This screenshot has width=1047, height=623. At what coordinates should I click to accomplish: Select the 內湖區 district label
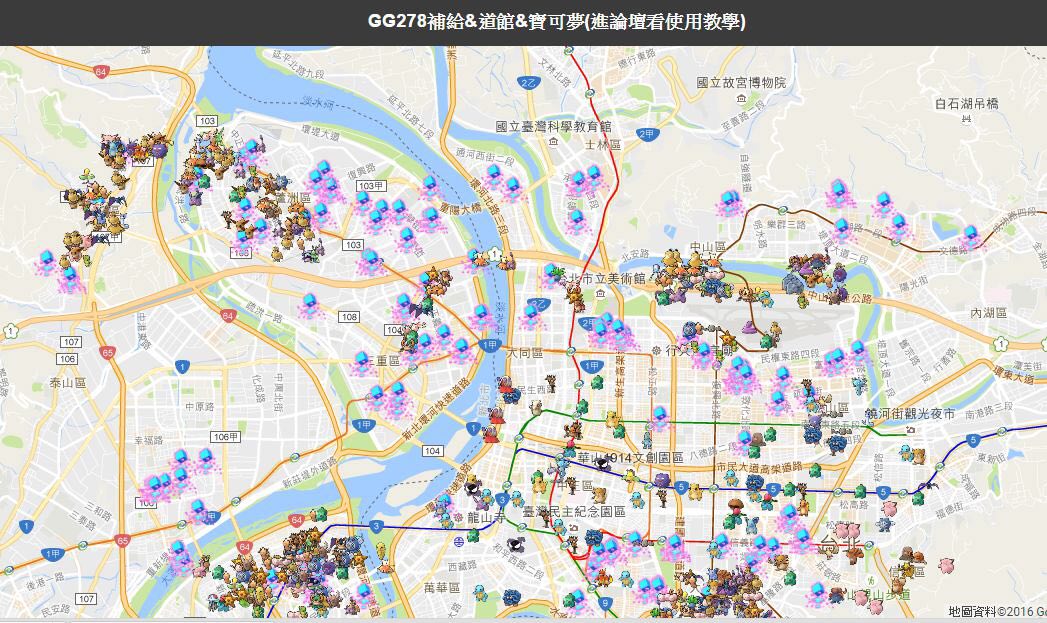988,313
